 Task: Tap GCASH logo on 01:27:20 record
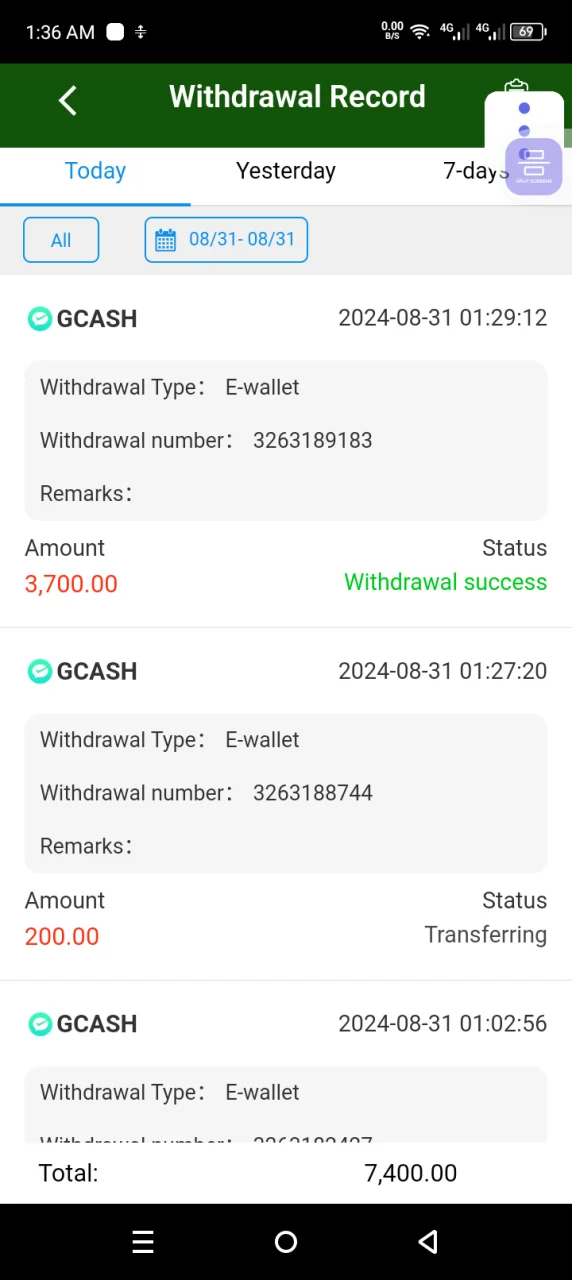pyautogui.click(x=39, y=671)
